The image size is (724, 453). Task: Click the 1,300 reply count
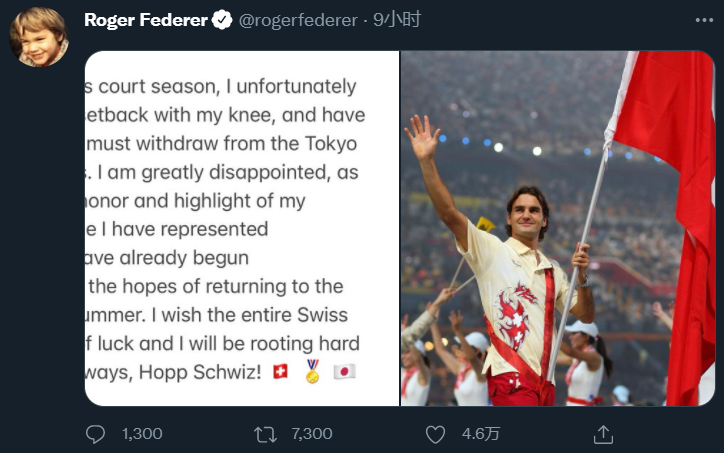[x=142, y=434]
